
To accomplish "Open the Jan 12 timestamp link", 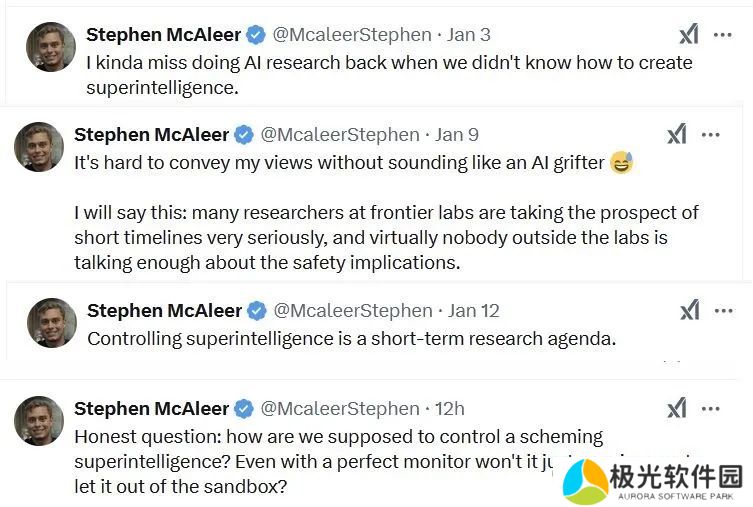I will [474, 310].
